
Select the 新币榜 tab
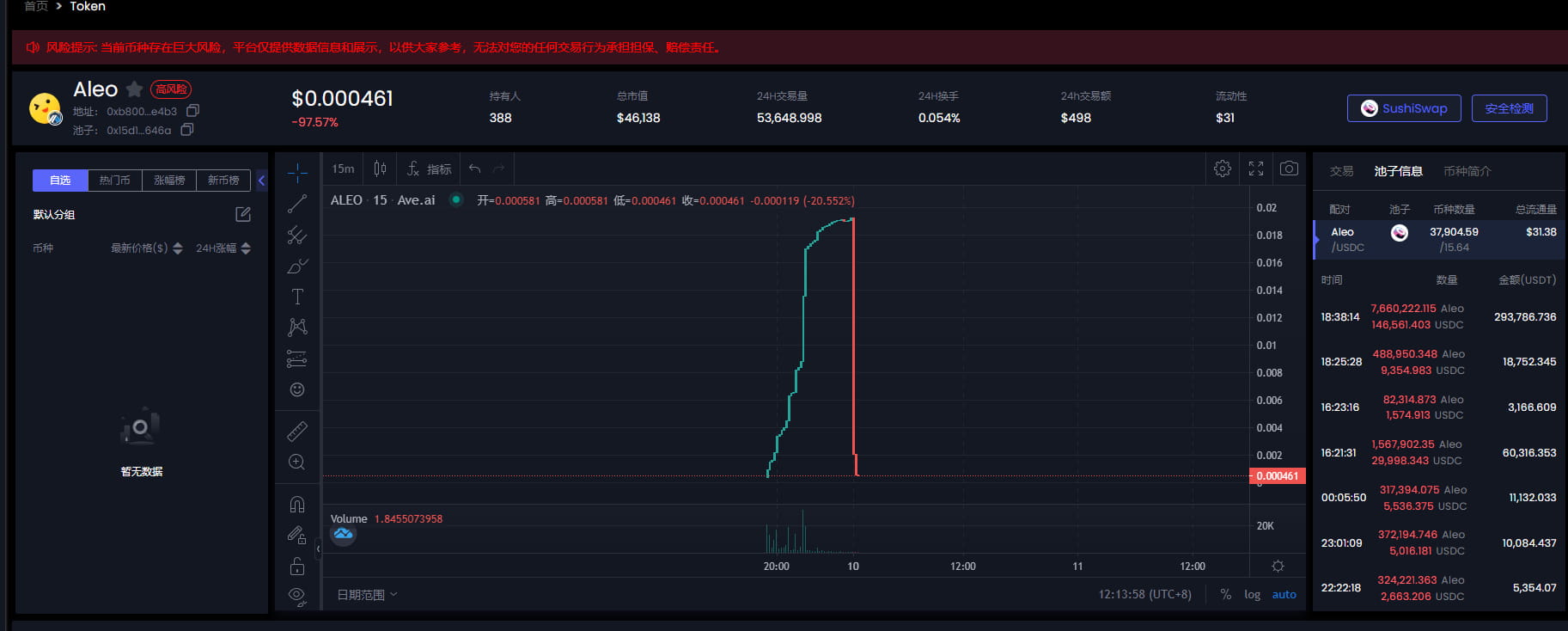223,180
